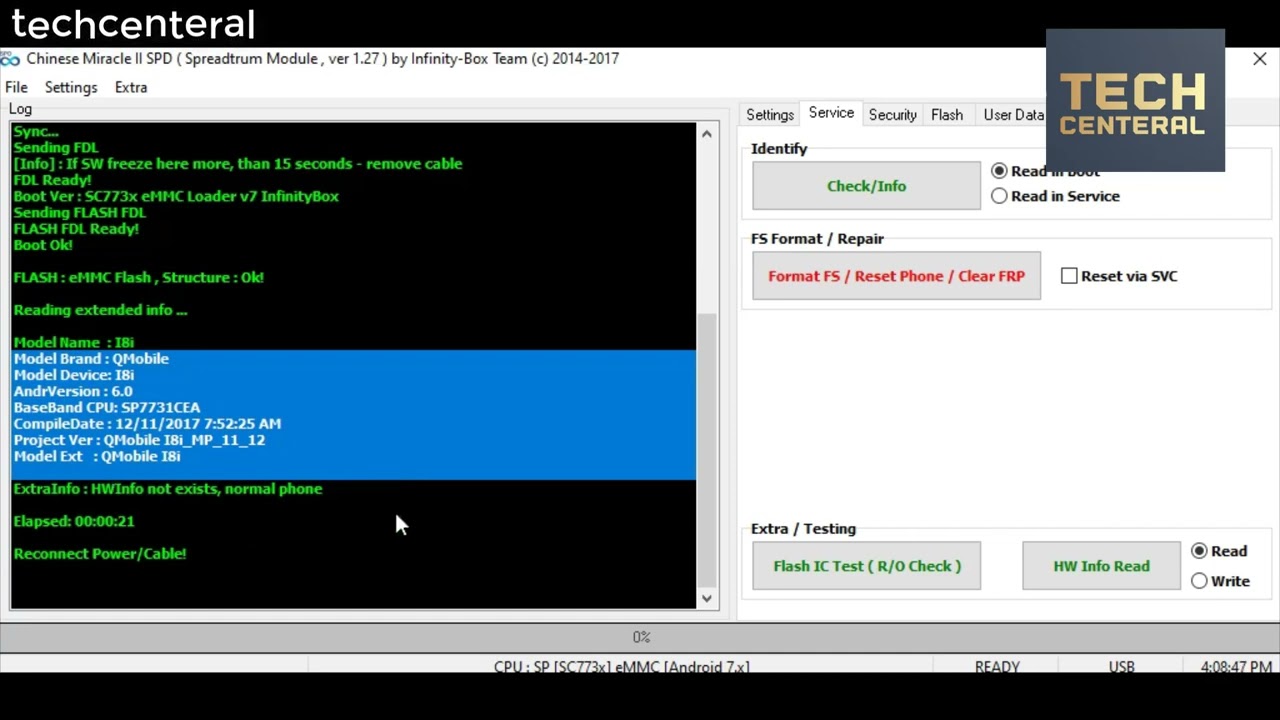Click the Flash IC Test (R/O Check) button
Viewport: 1280px width, 720px height.
(x=866, y=566)
